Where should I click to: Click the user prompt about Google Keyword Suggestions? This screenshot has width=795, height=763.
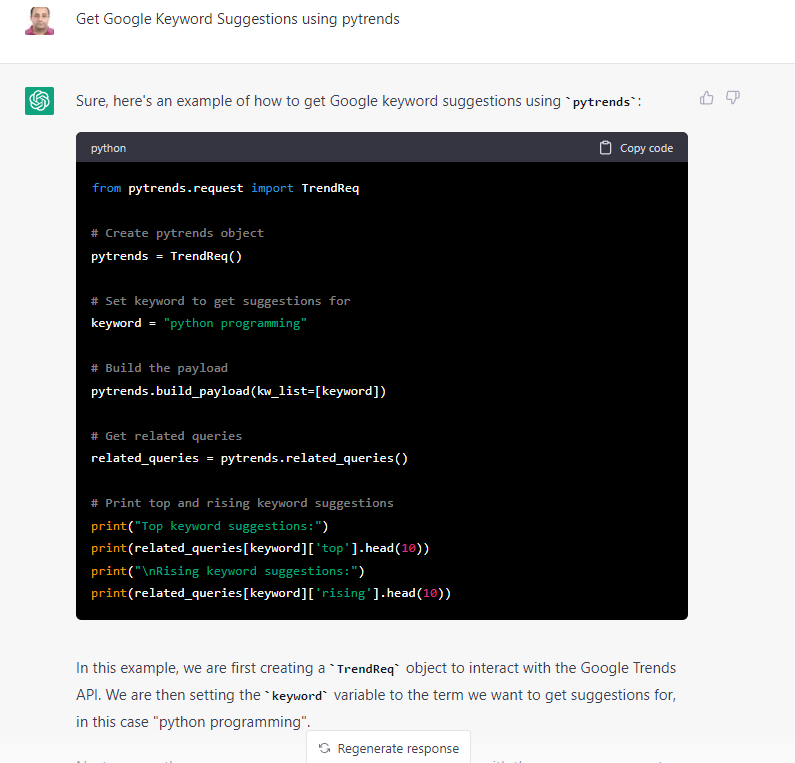237,19
